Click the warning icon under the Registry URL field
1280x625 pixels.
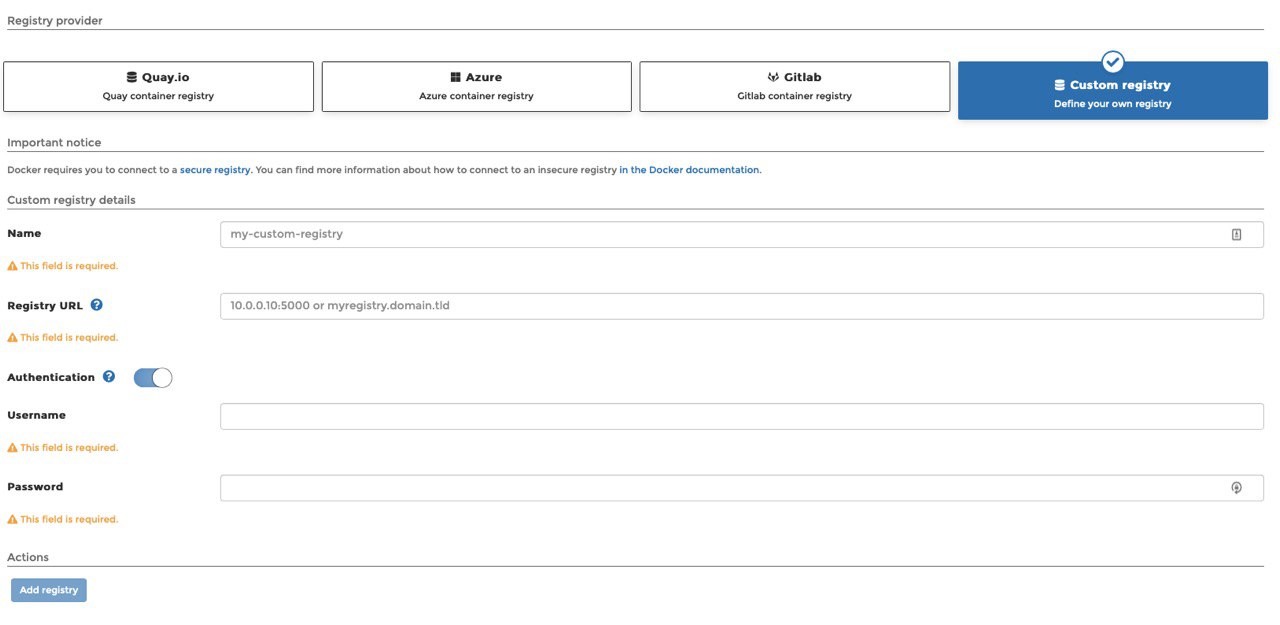[12, 338]
